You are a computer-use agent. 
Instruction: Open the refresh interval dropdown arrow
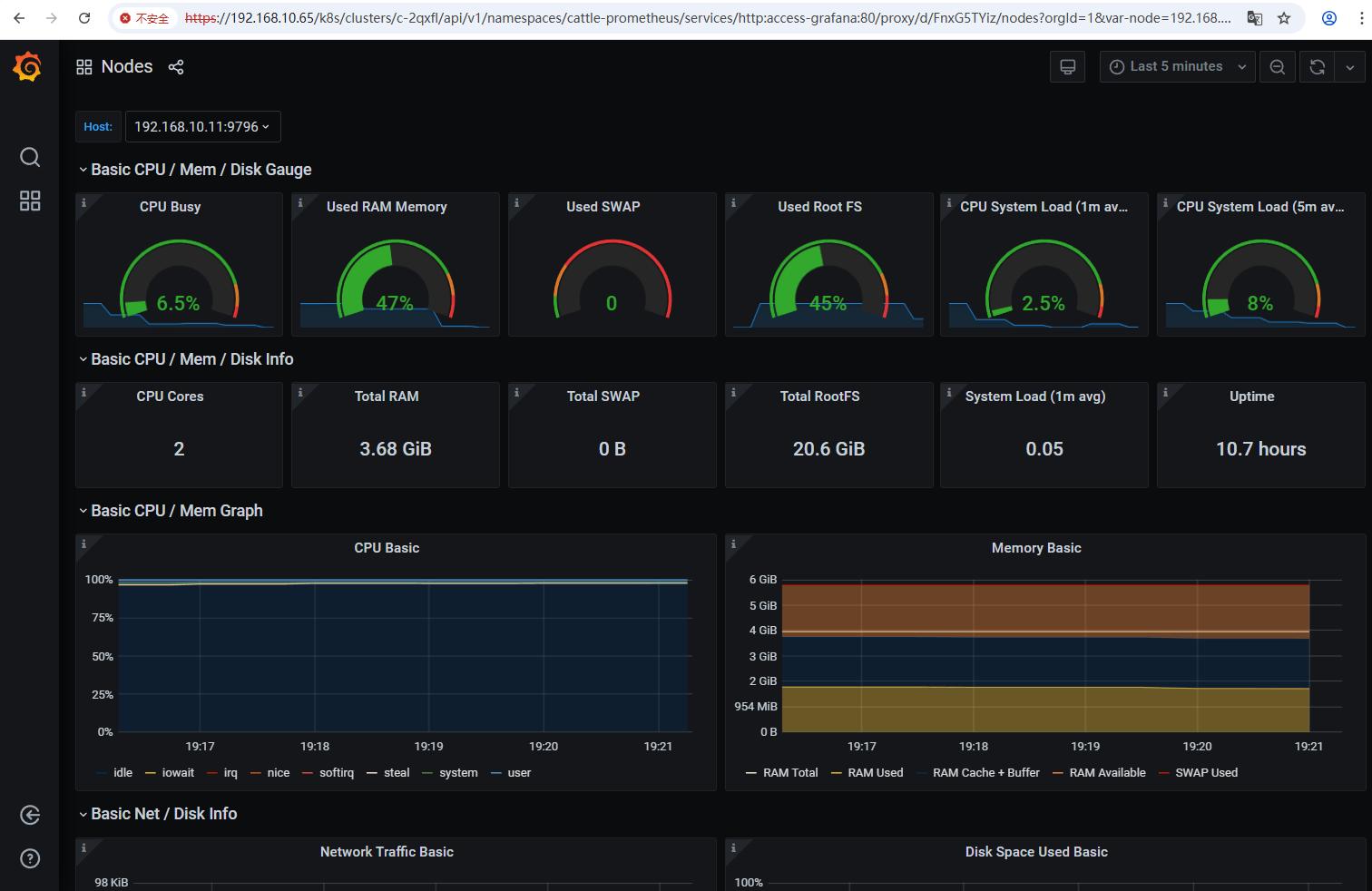pyautogui.click(x=1350, y=66)
